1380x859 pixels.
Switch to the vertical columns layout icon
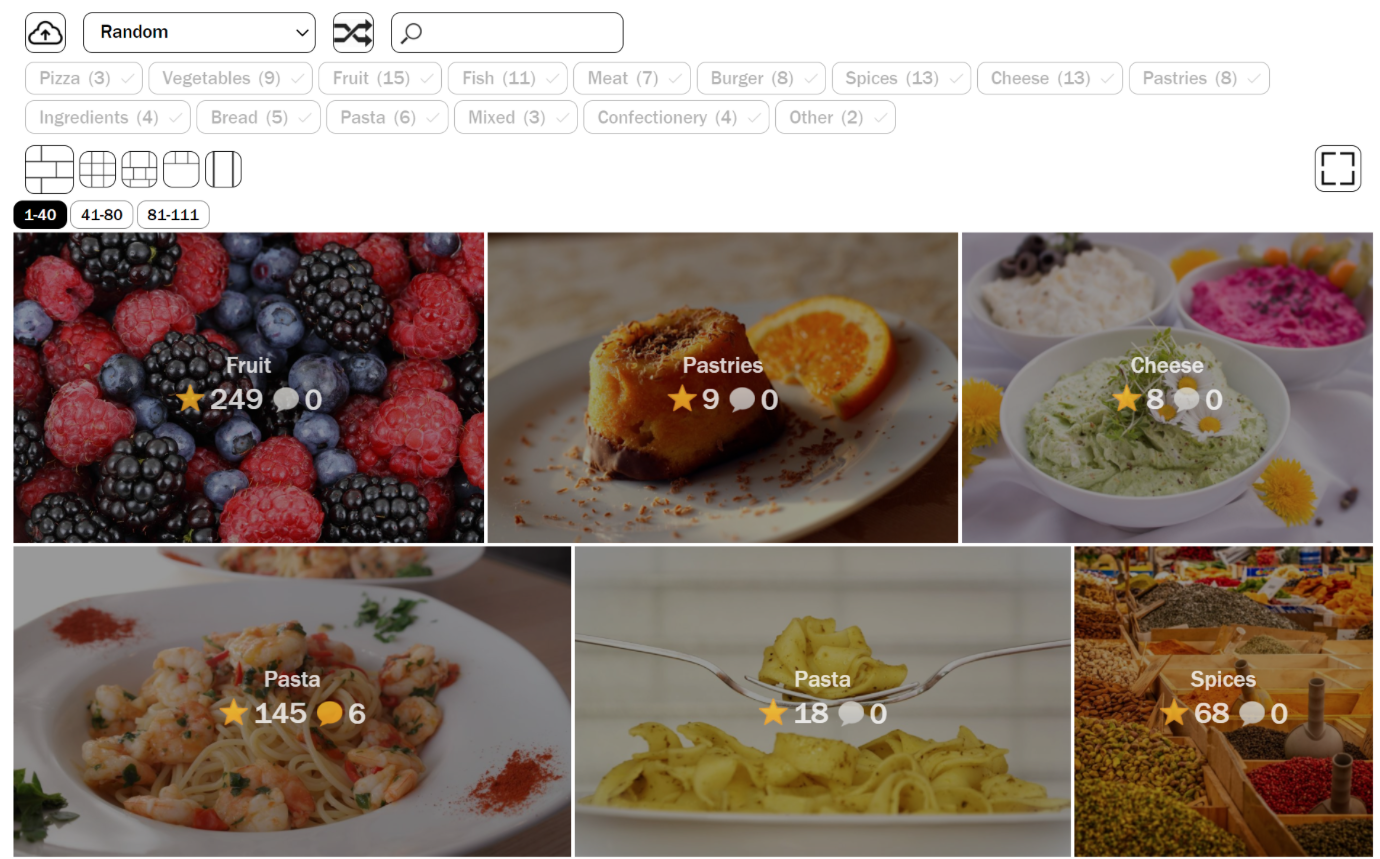point(224,169)
